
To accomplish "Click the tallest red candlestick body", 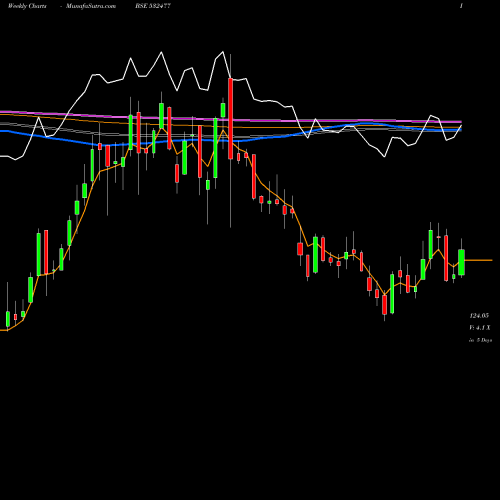I will [x=230, y=118].
